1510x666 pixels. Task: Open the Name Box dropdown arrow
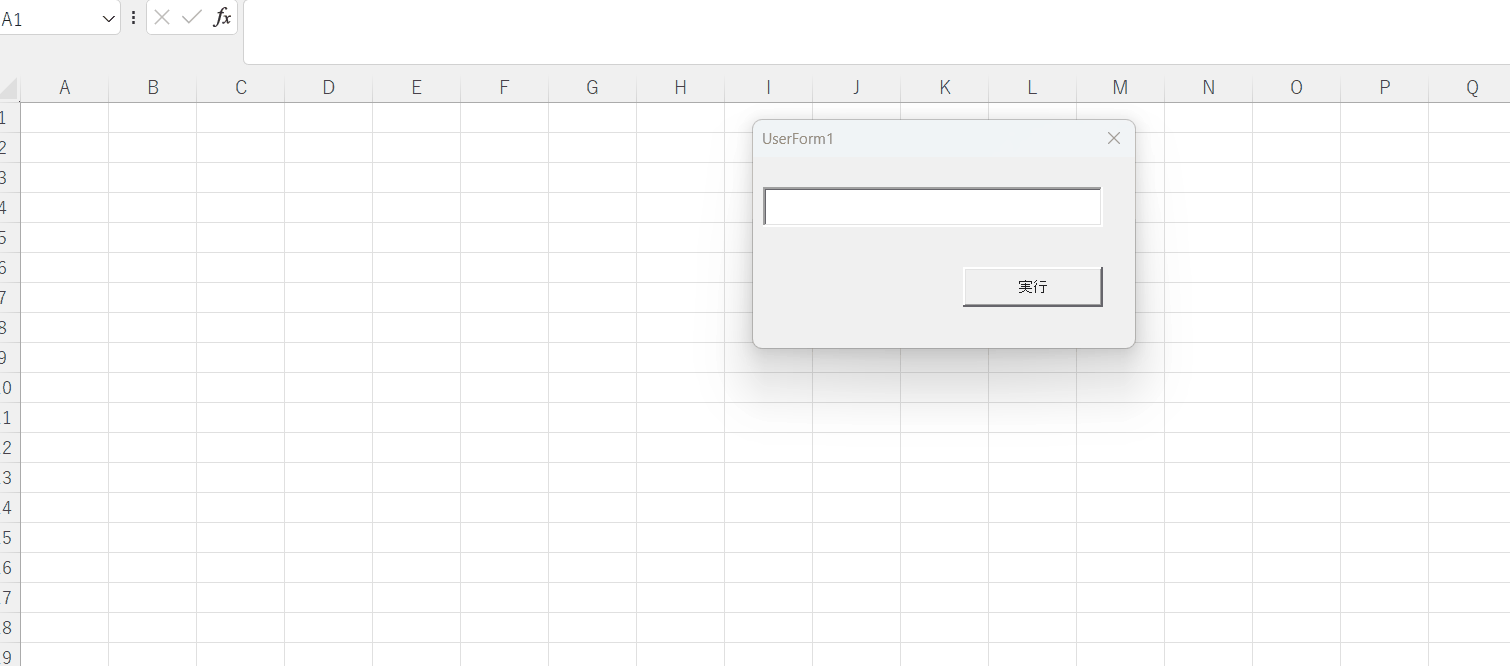coord(108,18)
